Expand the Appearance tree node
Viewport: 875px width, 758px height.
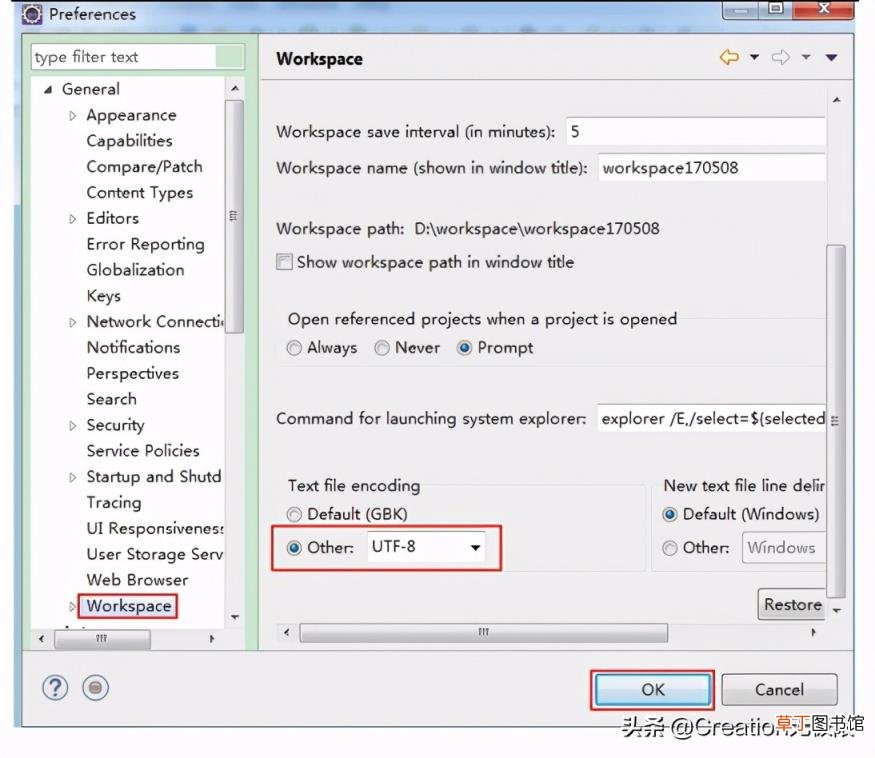pos(73,116)
